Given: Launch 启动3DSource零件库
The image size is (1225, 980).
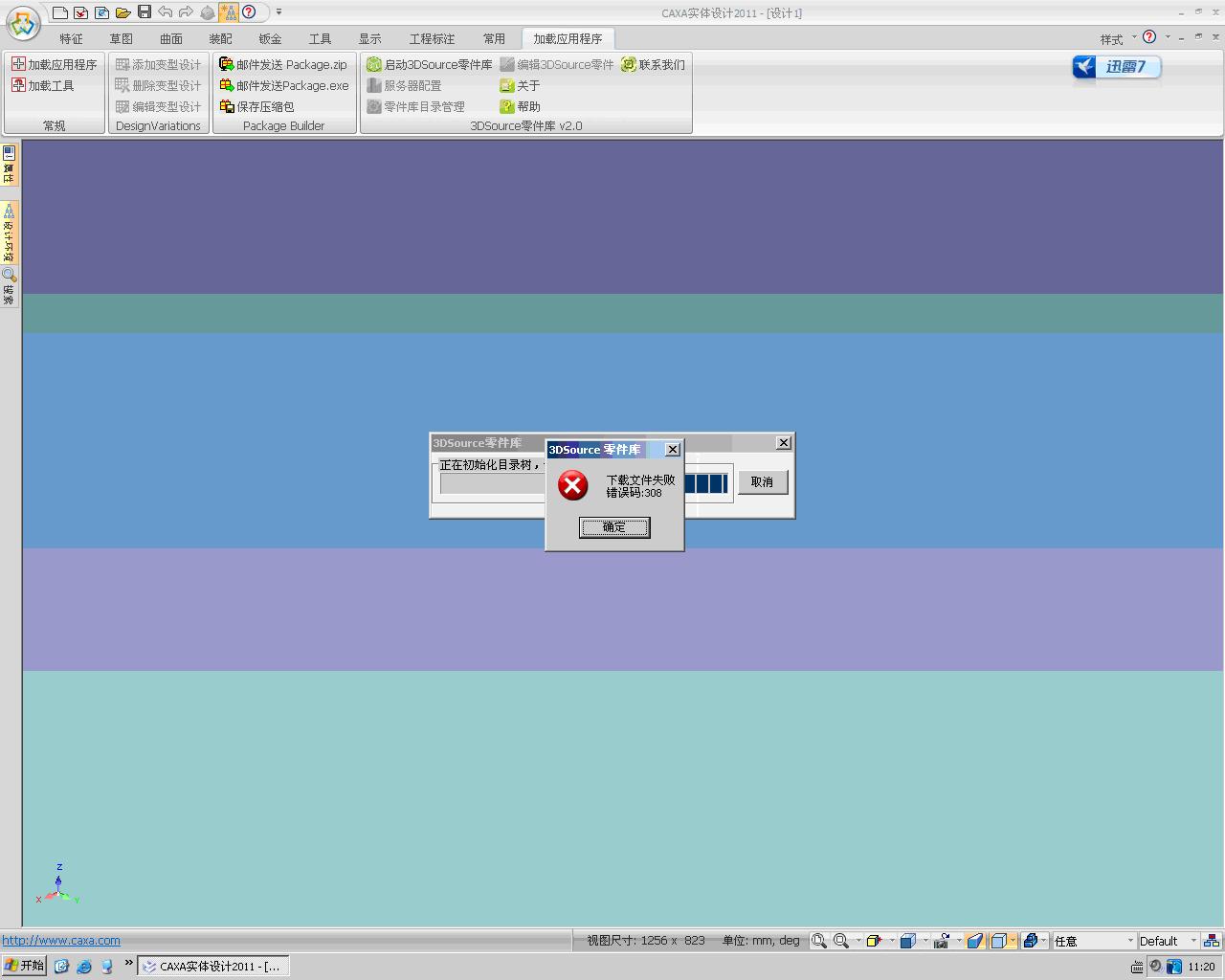Looking at the screenshot, I should [430, 64].
